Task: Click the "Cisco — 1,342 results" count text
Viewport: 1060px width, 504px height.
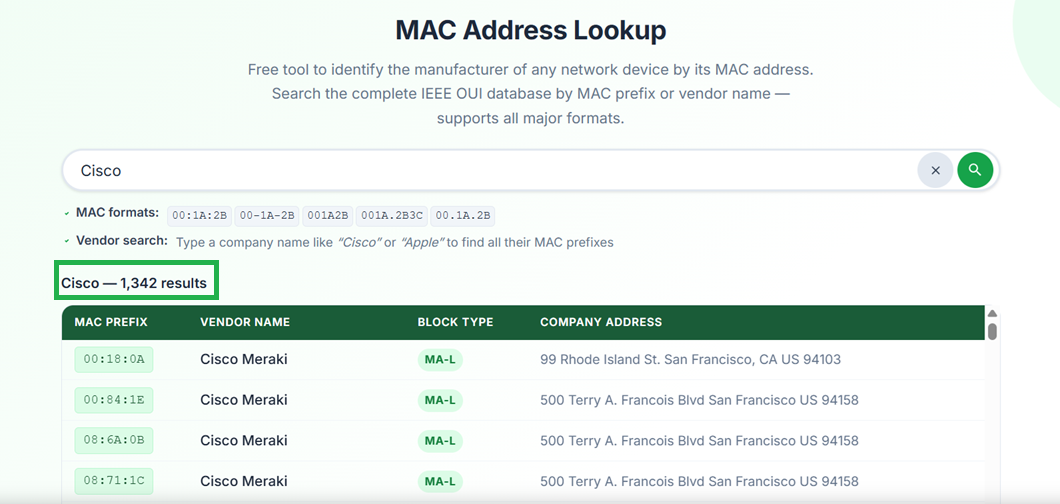Action: tap(134, 284)
